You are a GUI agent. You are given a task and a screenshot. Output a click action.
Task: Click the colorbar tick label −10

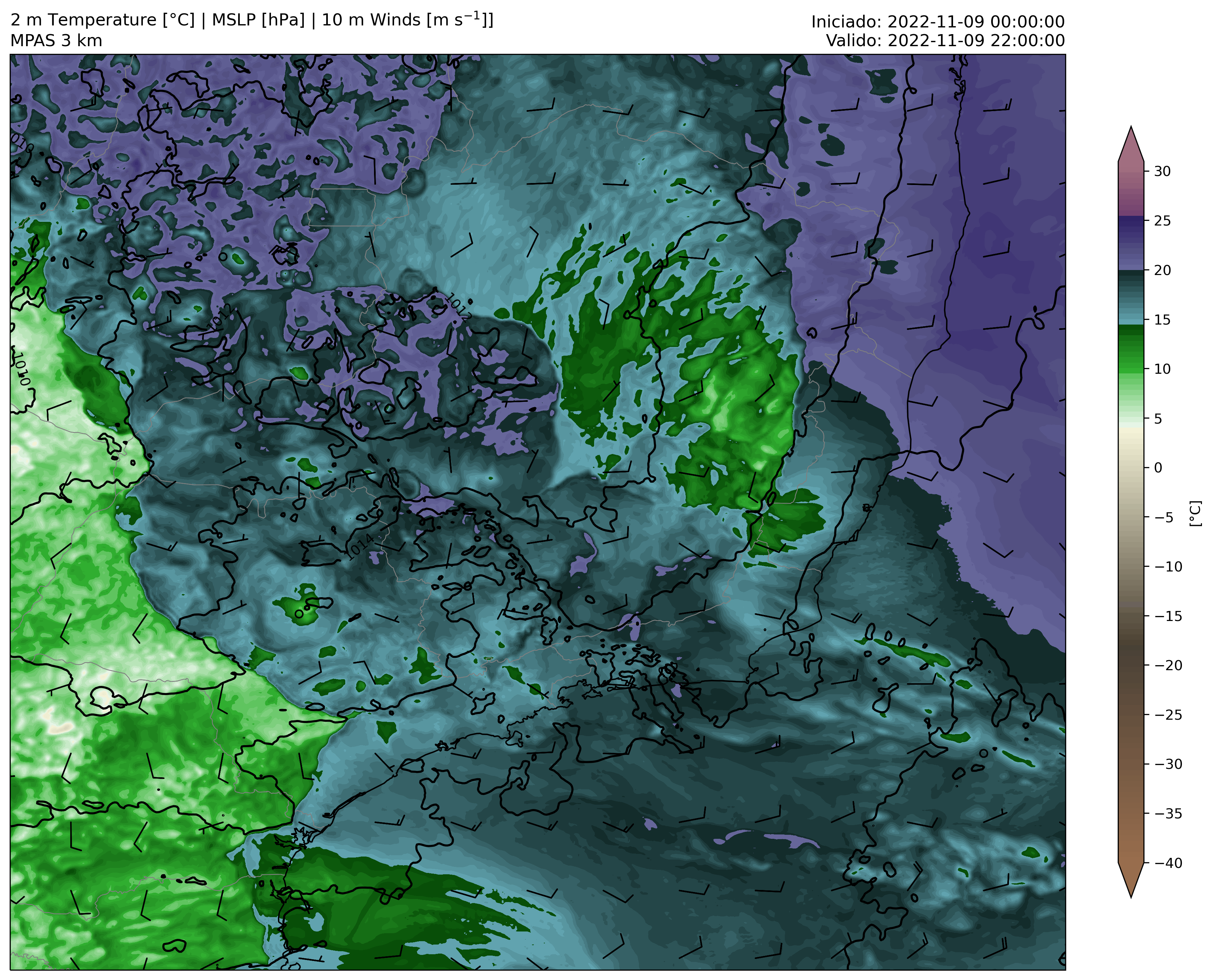pyautogui.click(x=1168, y=566)
